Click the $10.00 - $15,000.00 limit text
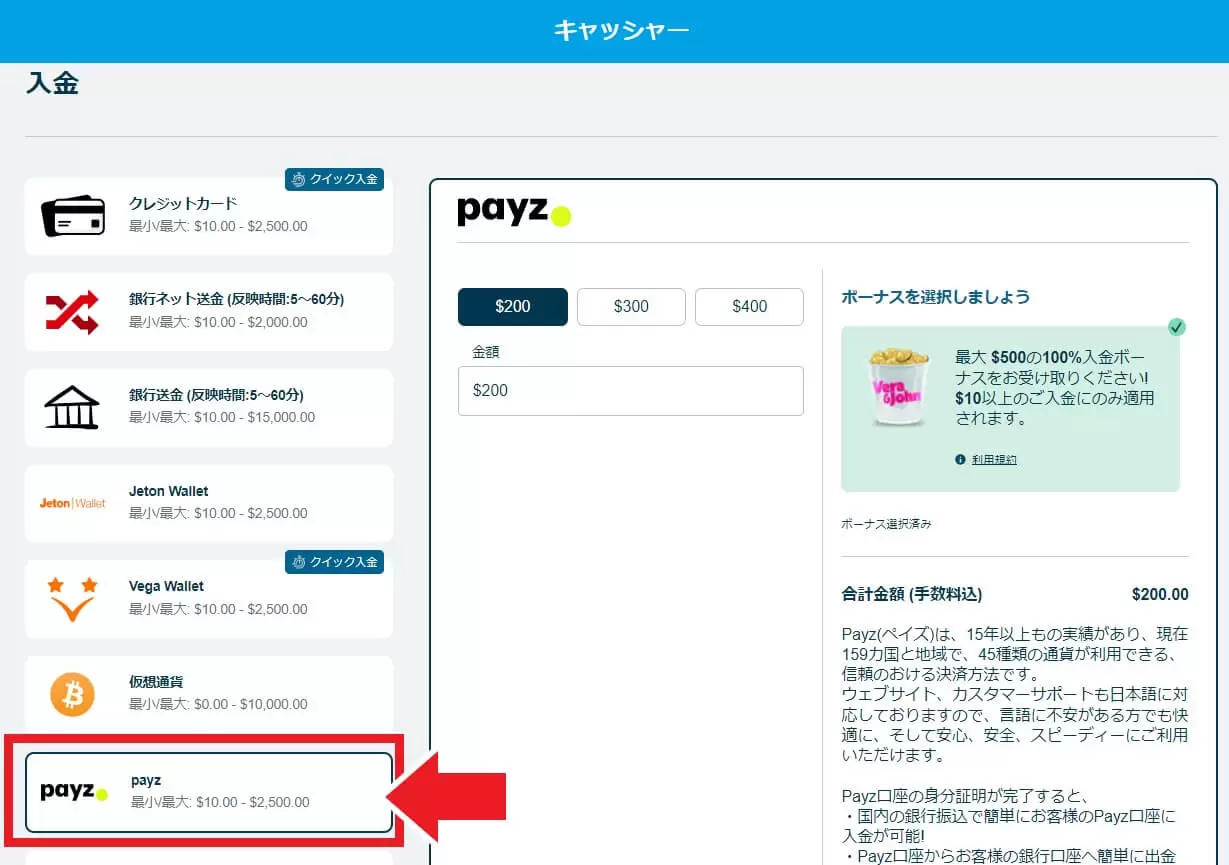The width and height of the screenshot is (1229, 865). pyautogui.click(x=254, y=417)
